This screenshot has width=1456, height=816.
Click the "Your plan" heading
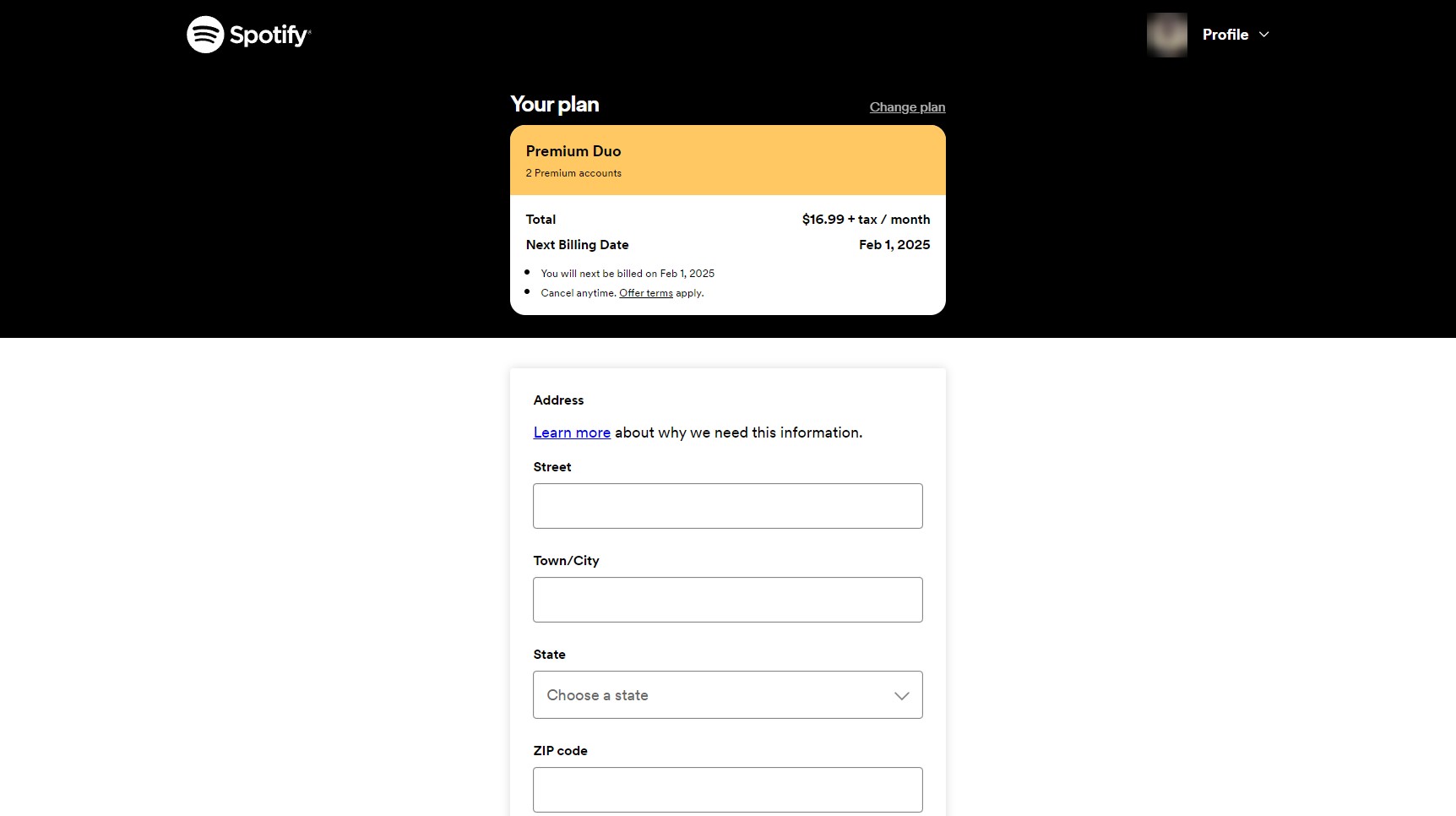coord(554,104)
